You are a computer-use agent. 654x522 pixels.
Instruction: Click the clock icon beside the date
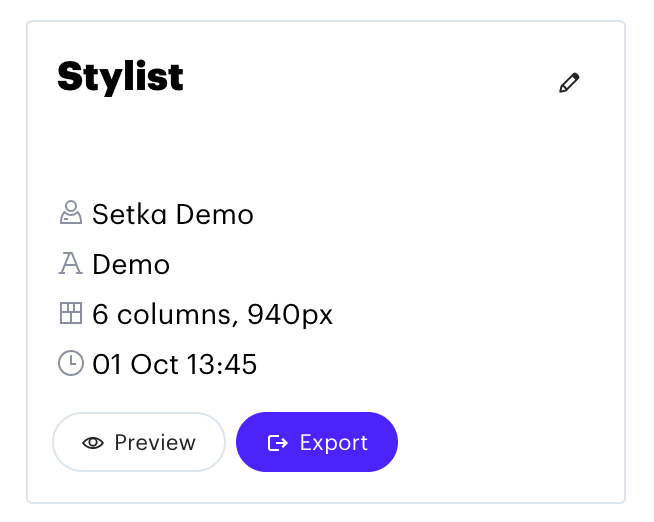[x=70, y=363]
